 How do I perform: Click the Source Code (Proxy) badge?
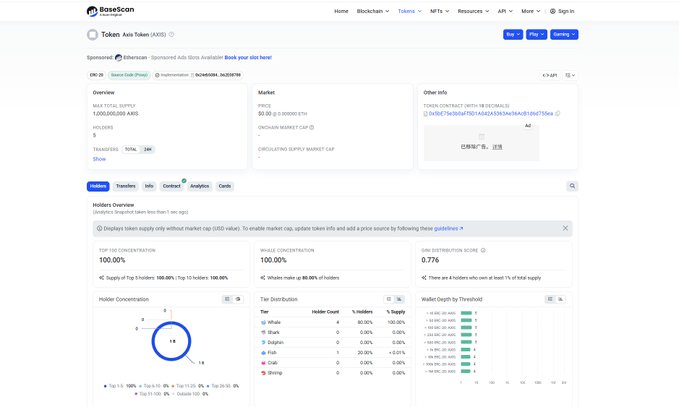[x=129, y=75]
